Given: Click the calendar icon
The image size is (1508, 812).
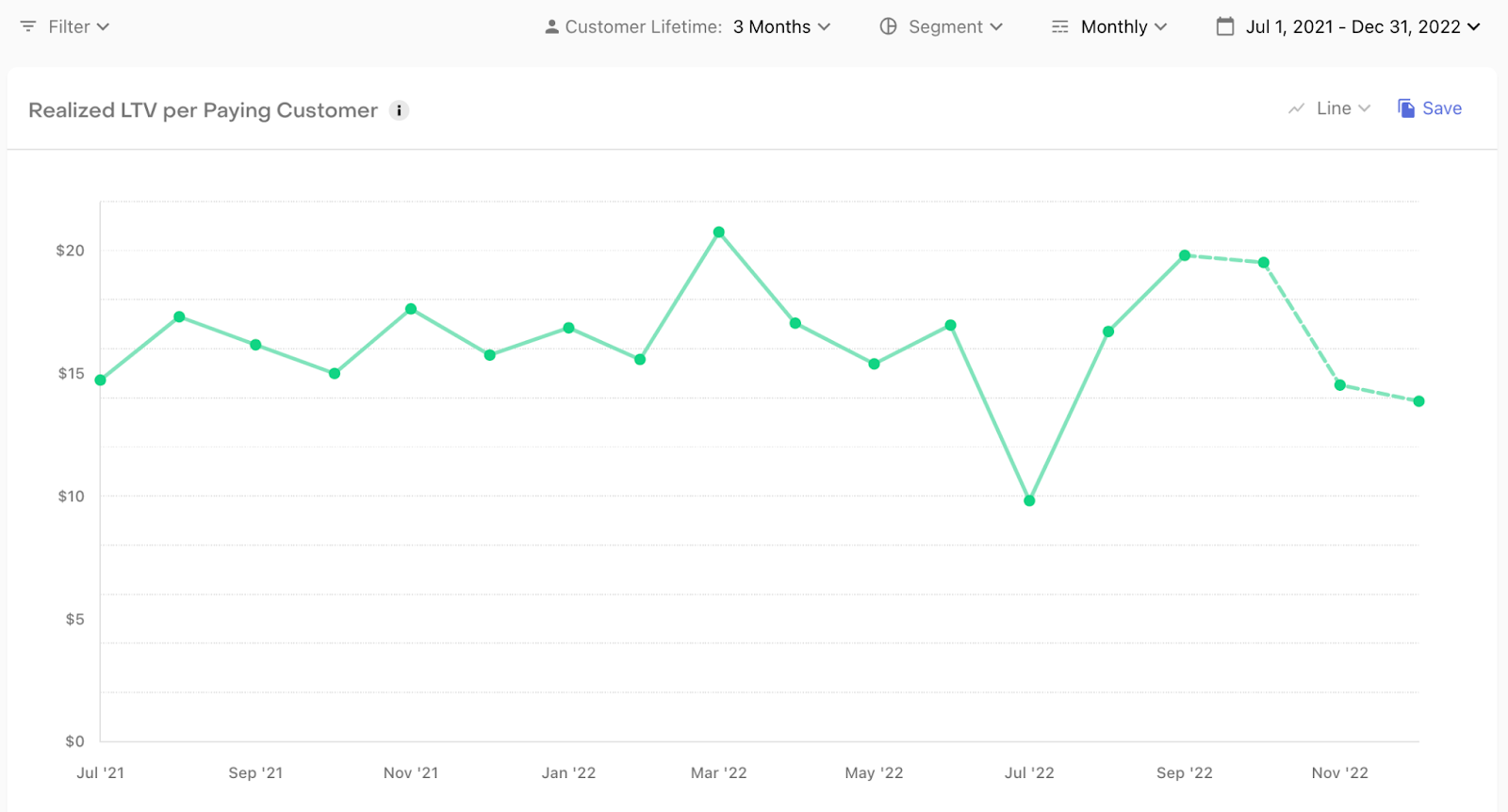Looking at the screenshot, I should (1225, 26).
